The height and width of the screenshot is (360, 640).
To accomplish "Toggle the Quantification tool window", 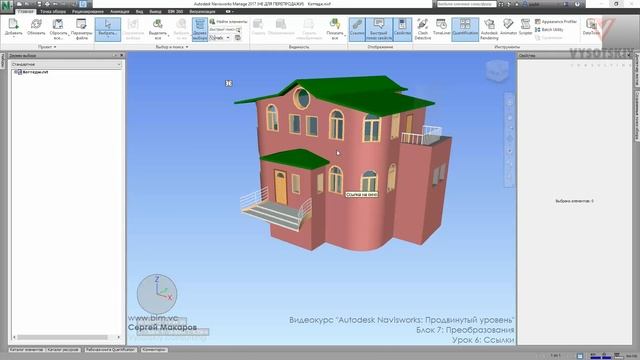I will point(465,29).
